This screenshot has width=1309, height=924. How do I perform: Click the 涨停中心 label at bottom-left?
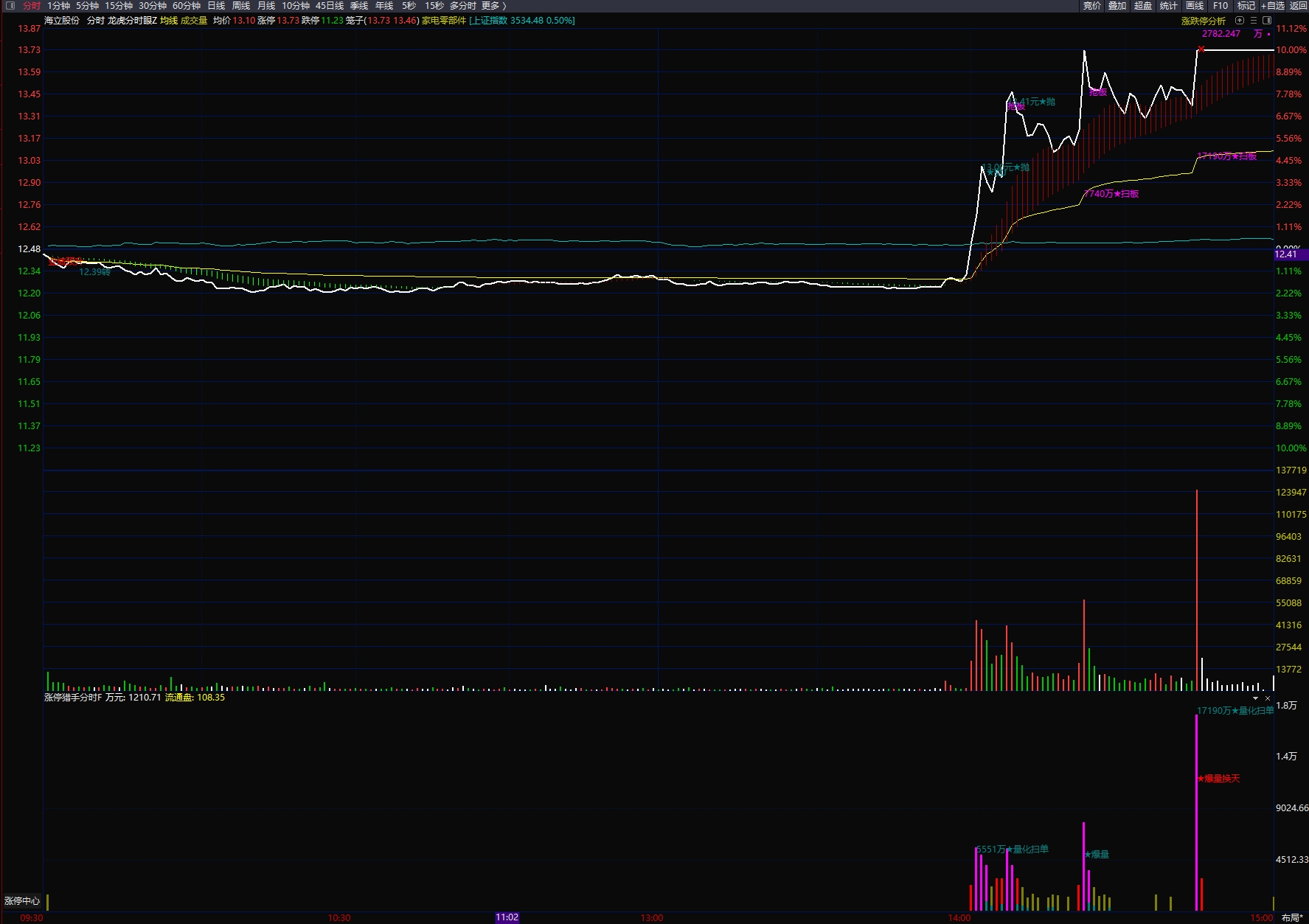point(22,901)
